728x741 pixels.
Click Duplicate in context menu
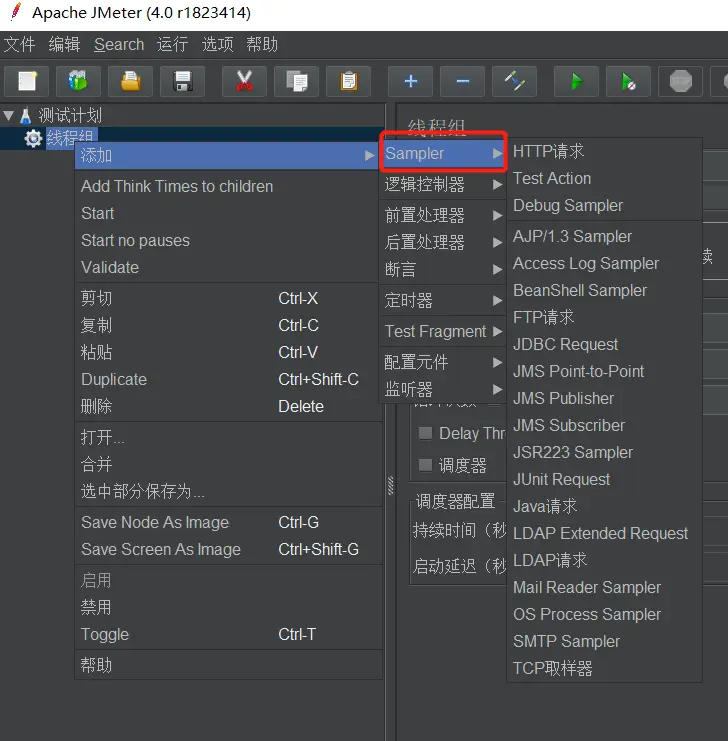tap(227, 379)
